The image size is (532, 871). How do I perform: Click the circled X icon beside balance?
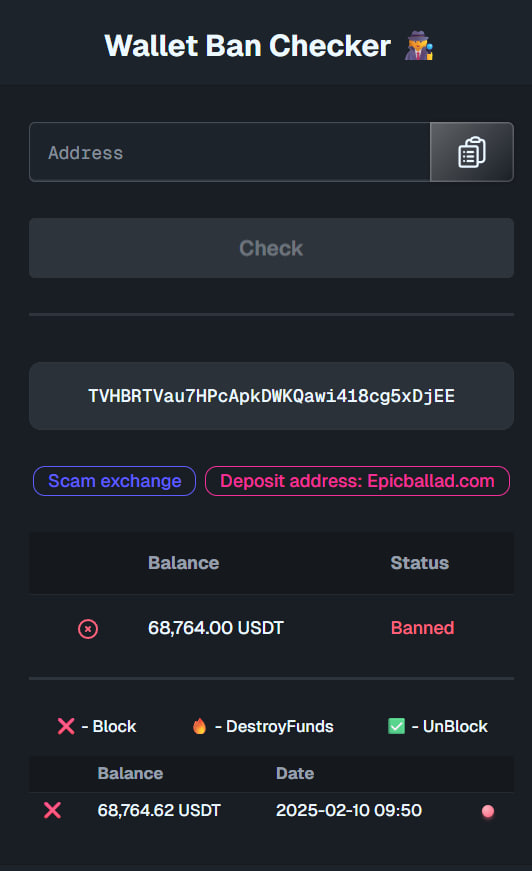88,629
